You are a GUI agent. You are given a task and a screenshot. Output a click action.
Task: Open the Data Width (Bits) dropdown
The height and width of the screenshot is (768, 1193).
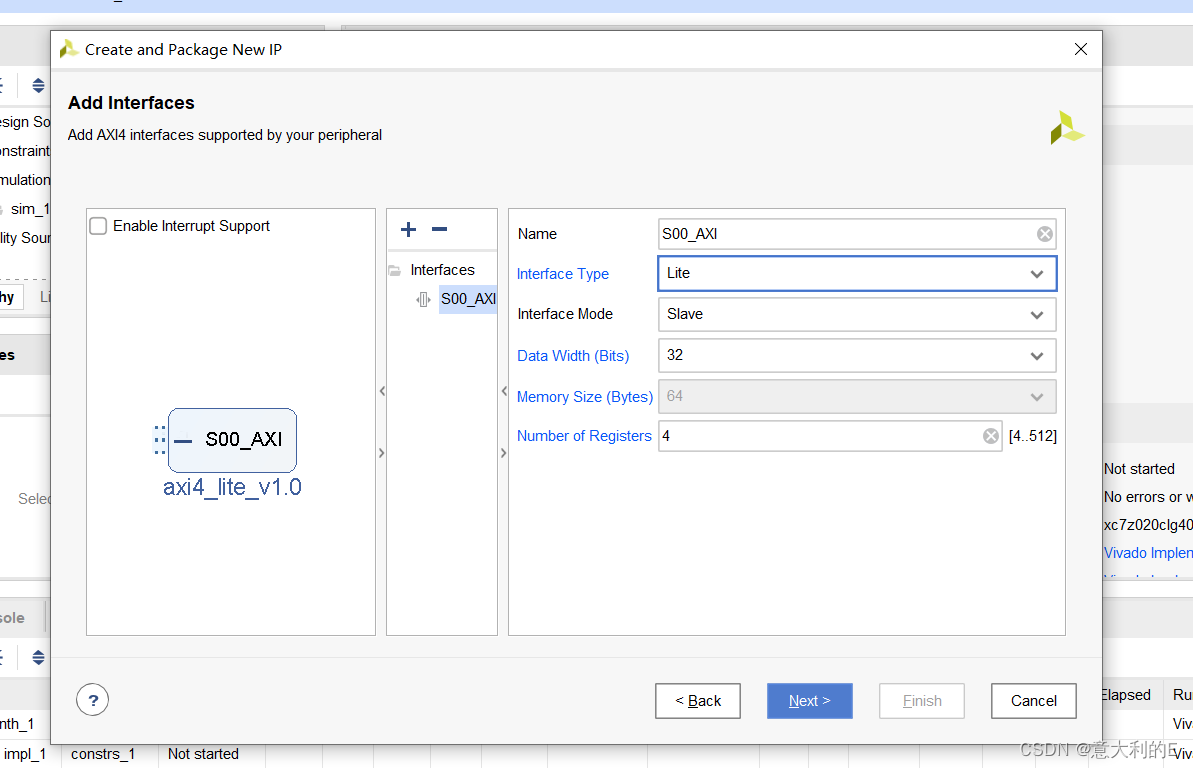(x=857, y=355)
